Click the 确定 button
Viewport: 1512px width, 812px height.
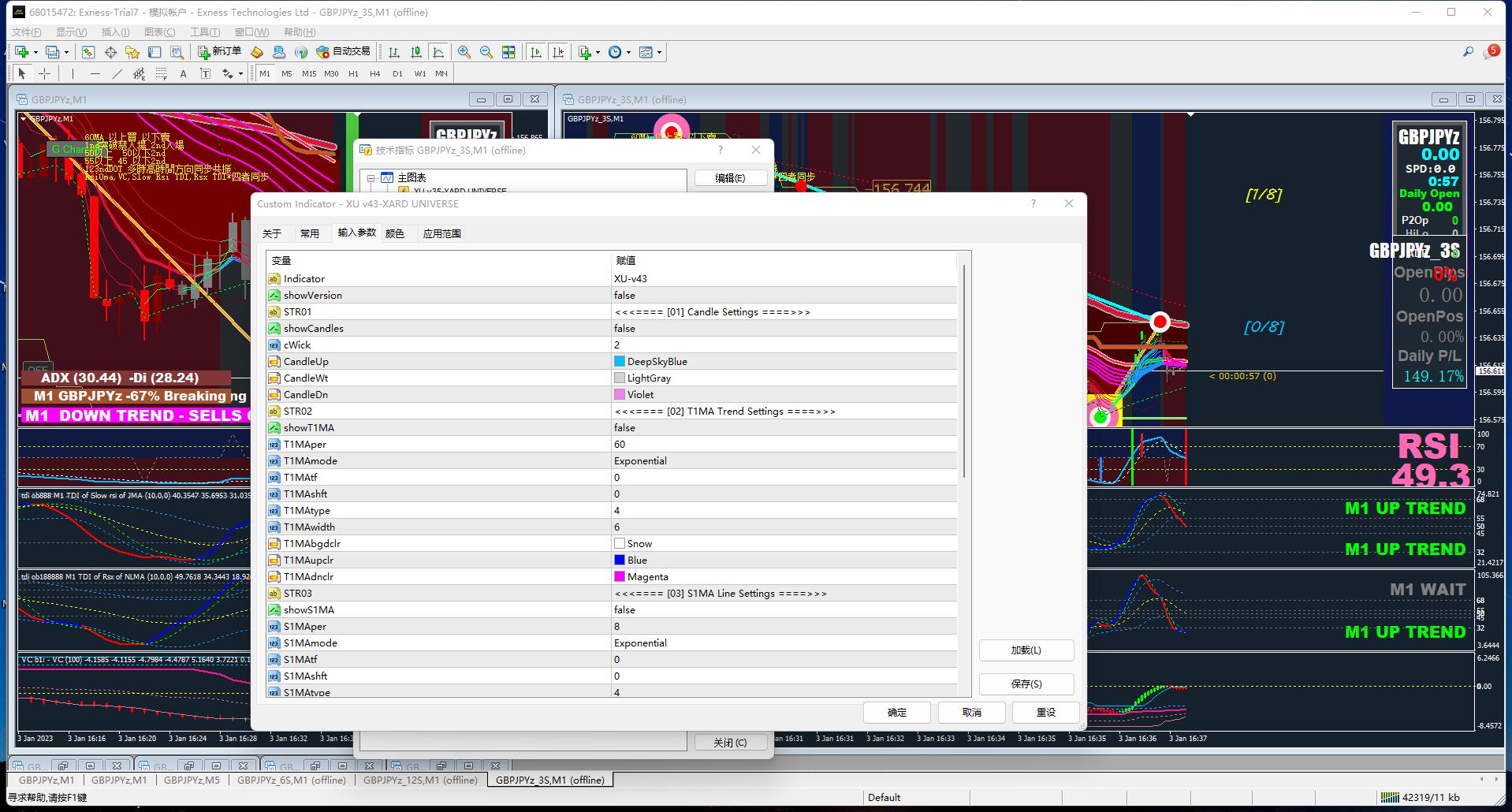[x=896, y=712]
